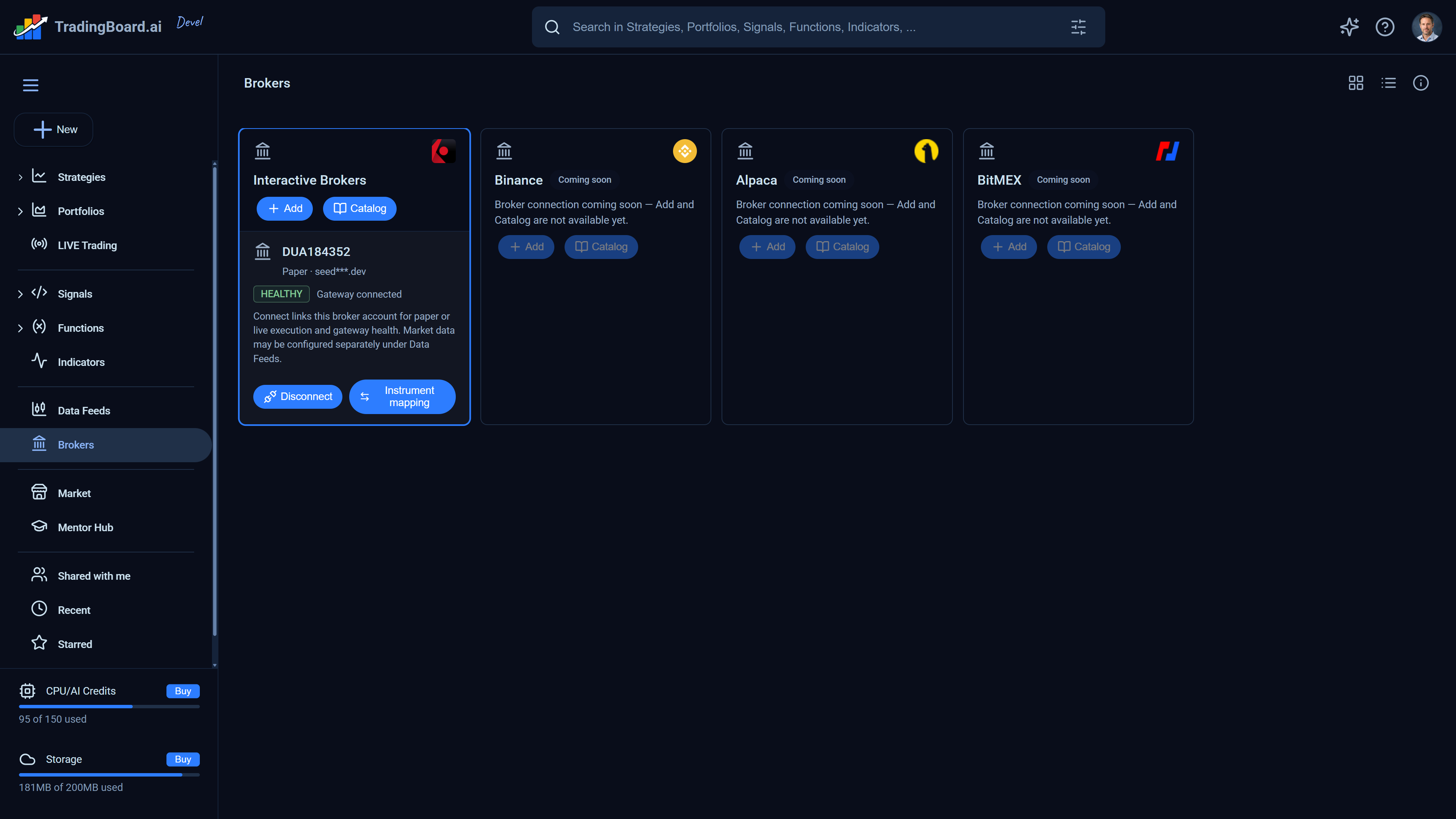Click the Brokers bank icon in sidebar
The image size is (1456, 819).
pos(39,444)
